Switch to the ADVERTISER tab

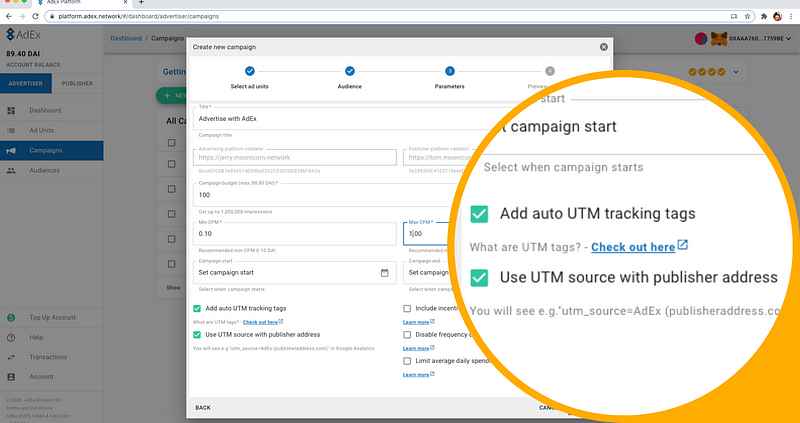tap(26, 83)
